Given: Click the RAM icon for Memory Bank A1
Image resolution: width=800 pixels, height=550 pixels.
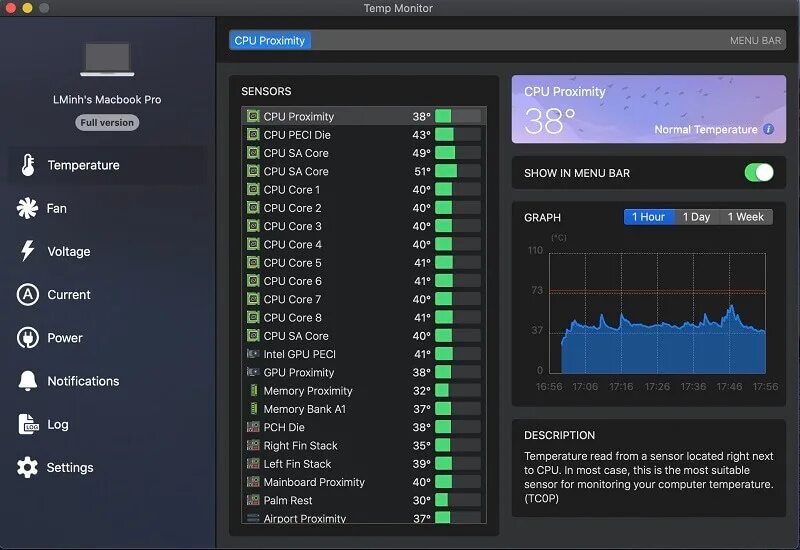Looking at the screenshot, I should pos(254,408).
